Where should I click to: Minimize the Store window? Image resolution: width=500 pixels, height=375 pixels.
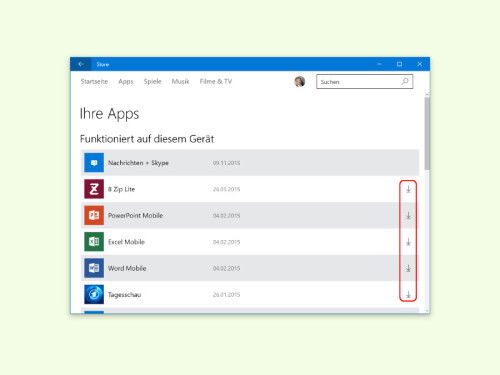(x=380, y=64)
